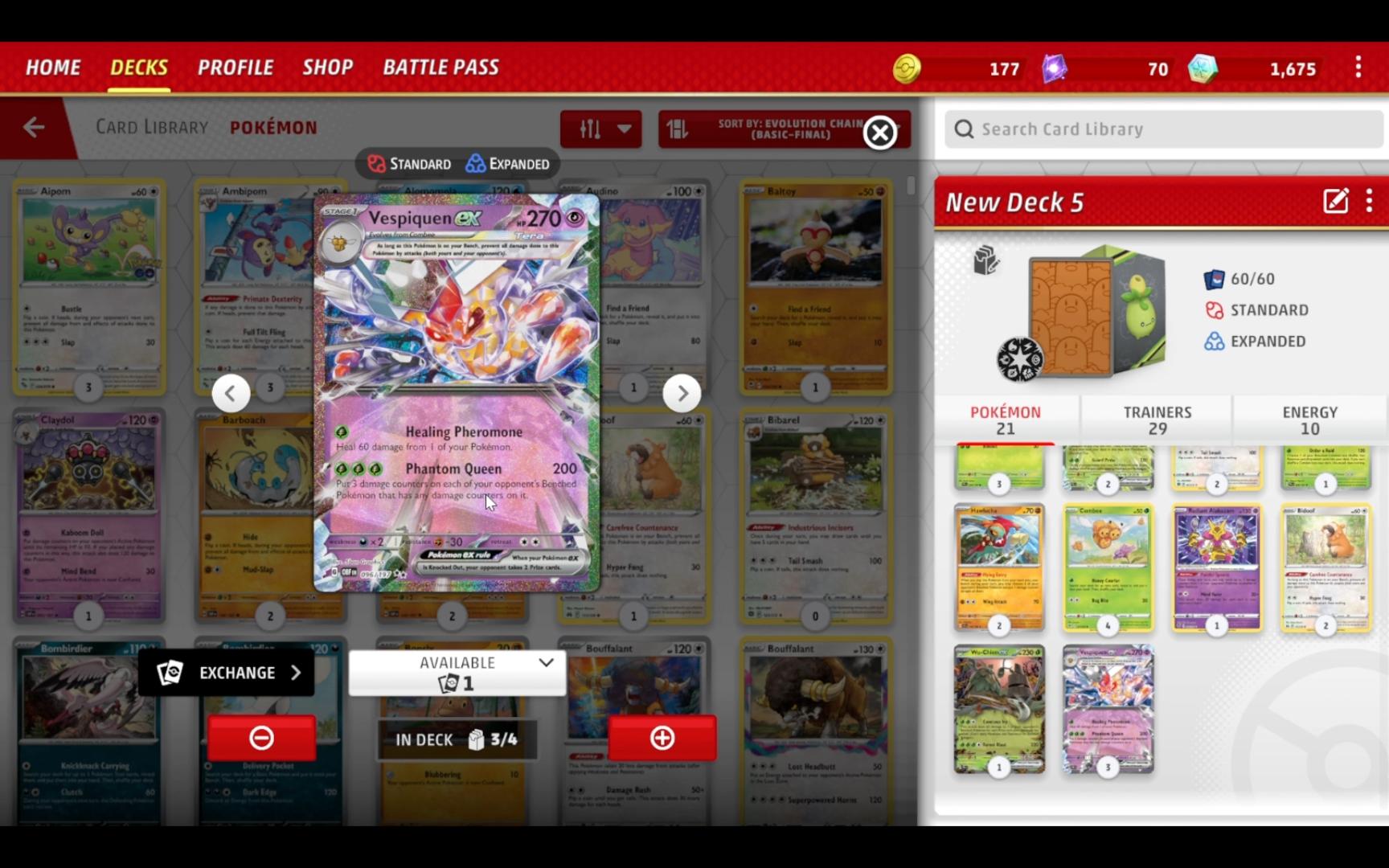Open the card filter dropdown
This screenshot has width=1389, height=868.
(600, 129)
